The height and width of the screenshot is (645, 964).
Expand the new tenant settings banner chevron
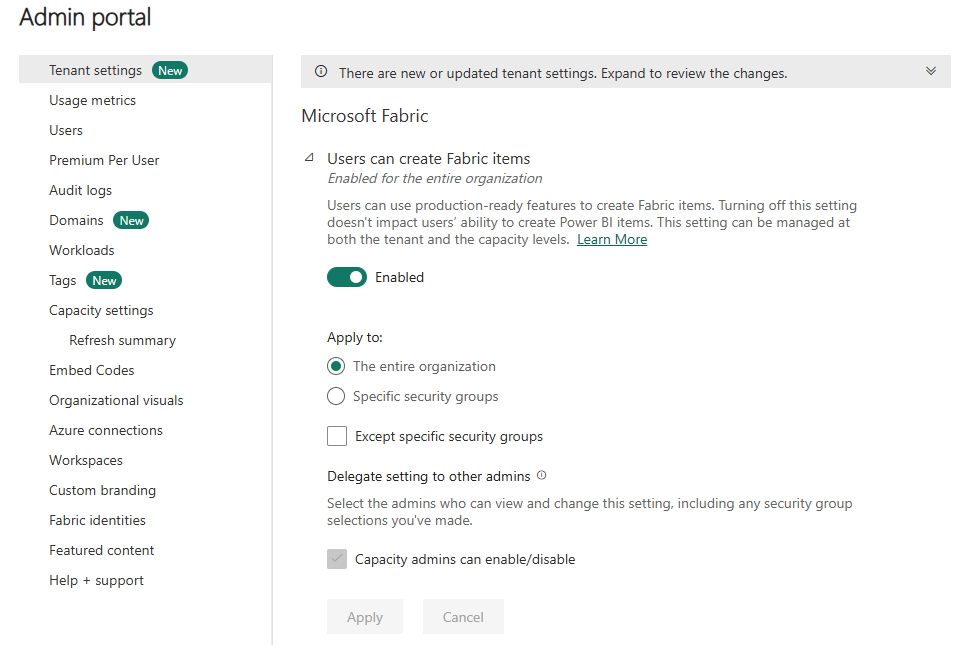pyautogui.click(x=931, y=71)
